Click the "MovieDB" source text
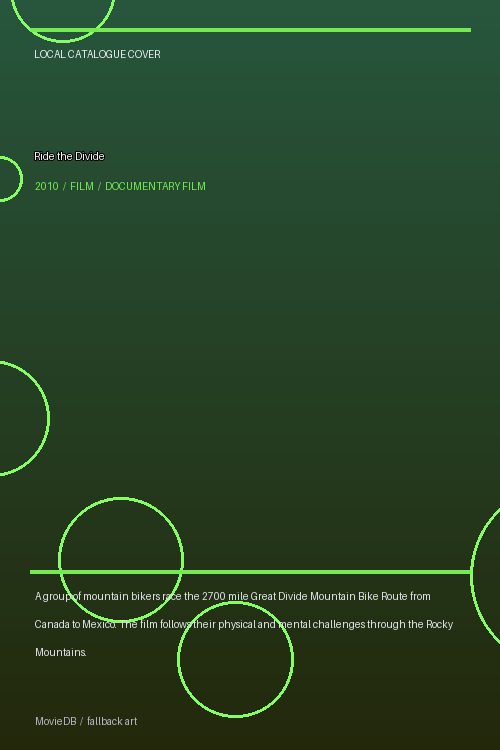The height and width of the screenshot is (750, 500). coord(56,721)
